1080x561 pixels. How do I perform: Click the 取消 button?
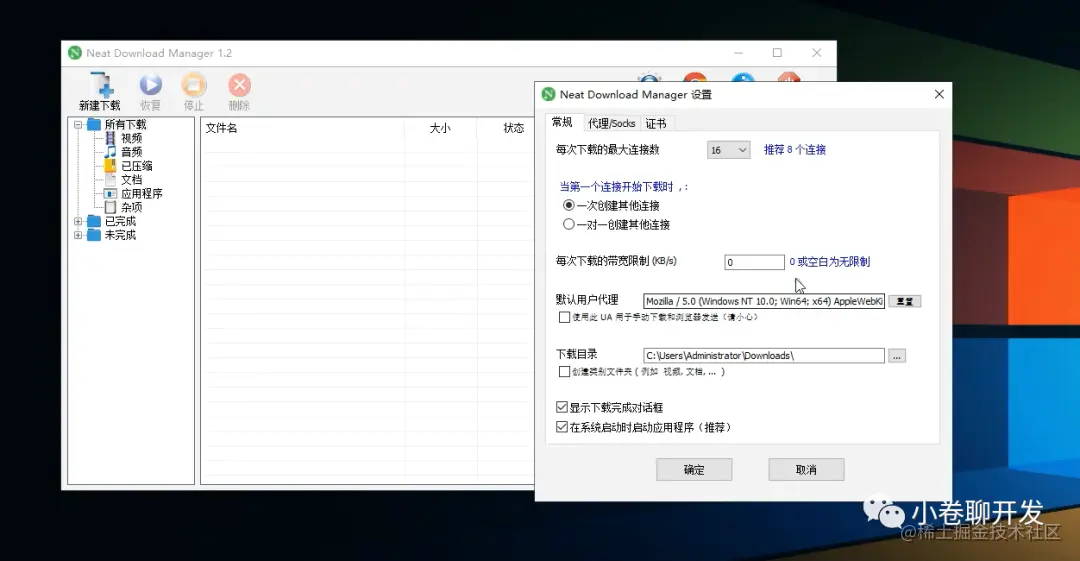[x=806, y=469]
